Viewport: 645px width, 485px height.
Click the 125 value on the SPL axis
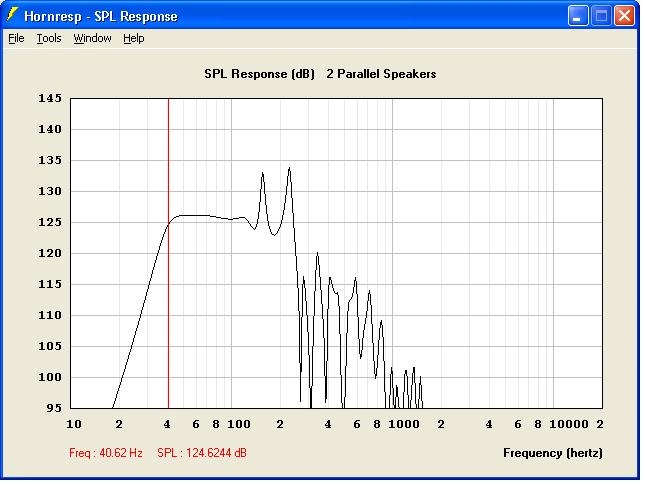pos(50,222)
